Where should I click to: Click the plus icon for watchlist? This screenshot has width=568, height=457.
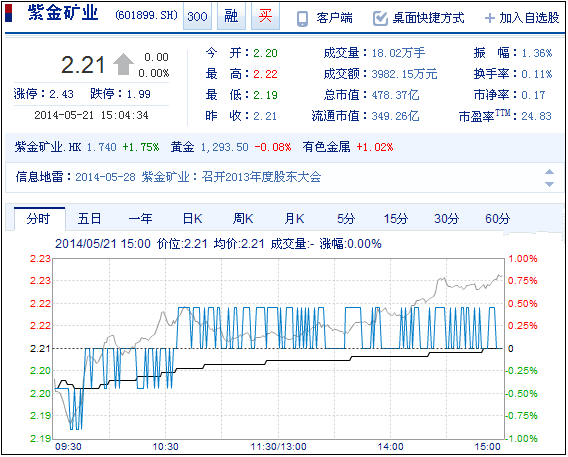coord(490,18)
